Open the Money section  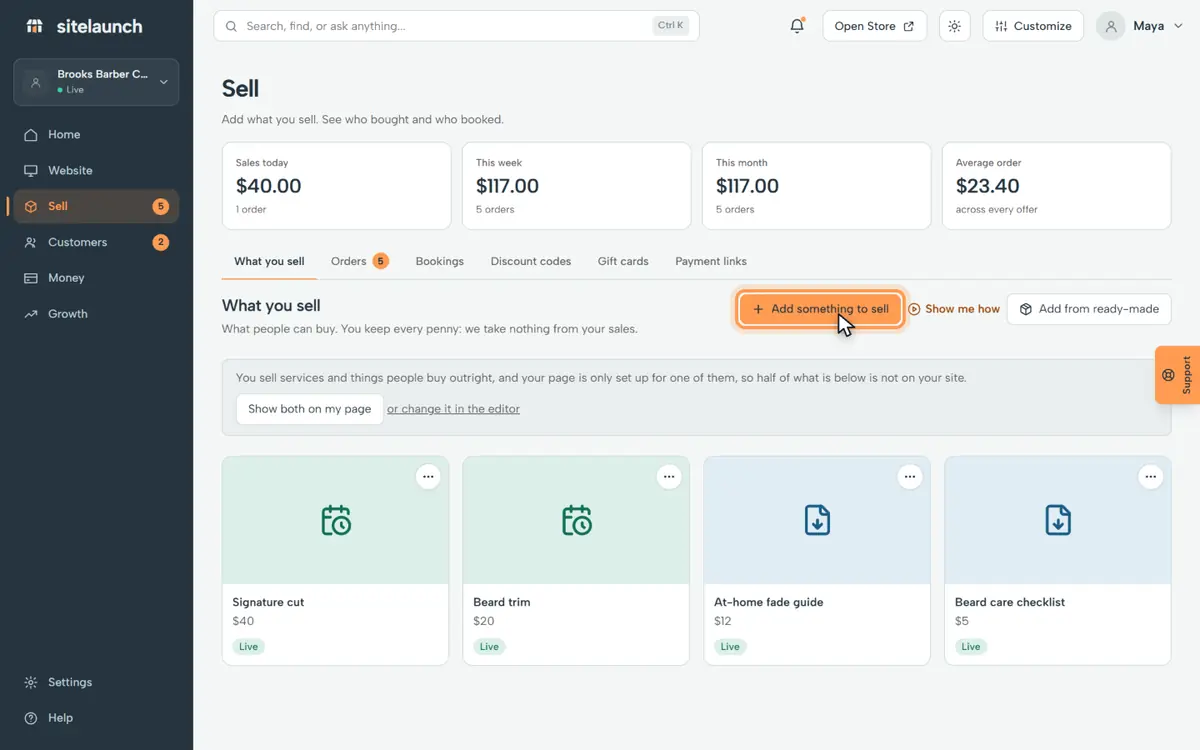(96, 278)
